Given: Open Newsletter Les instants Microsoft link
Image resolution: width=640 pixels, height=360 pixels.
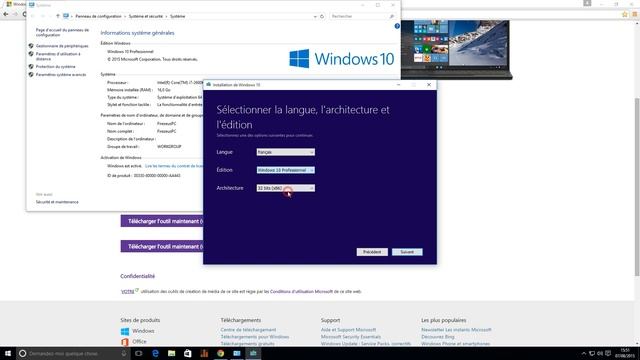Looking at the screenshot, I should pos(456,330).
